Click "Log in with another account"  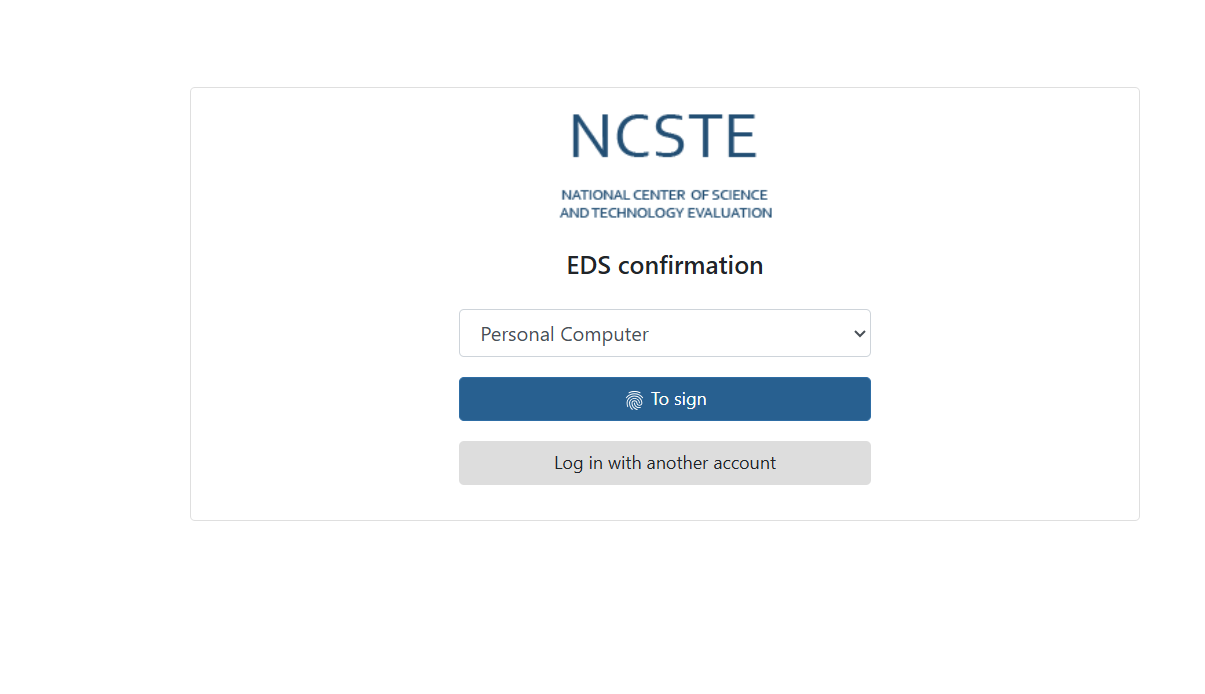click(664, 463)
